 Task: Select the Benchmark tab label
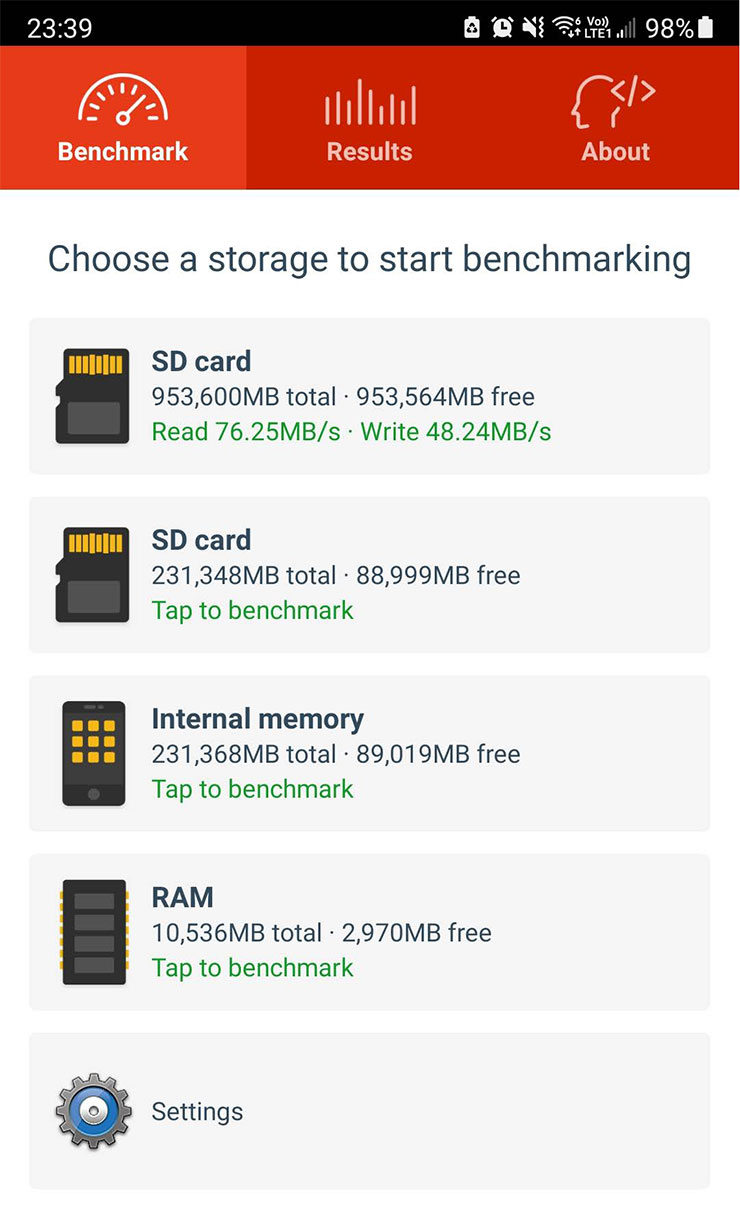pos(123,152)
